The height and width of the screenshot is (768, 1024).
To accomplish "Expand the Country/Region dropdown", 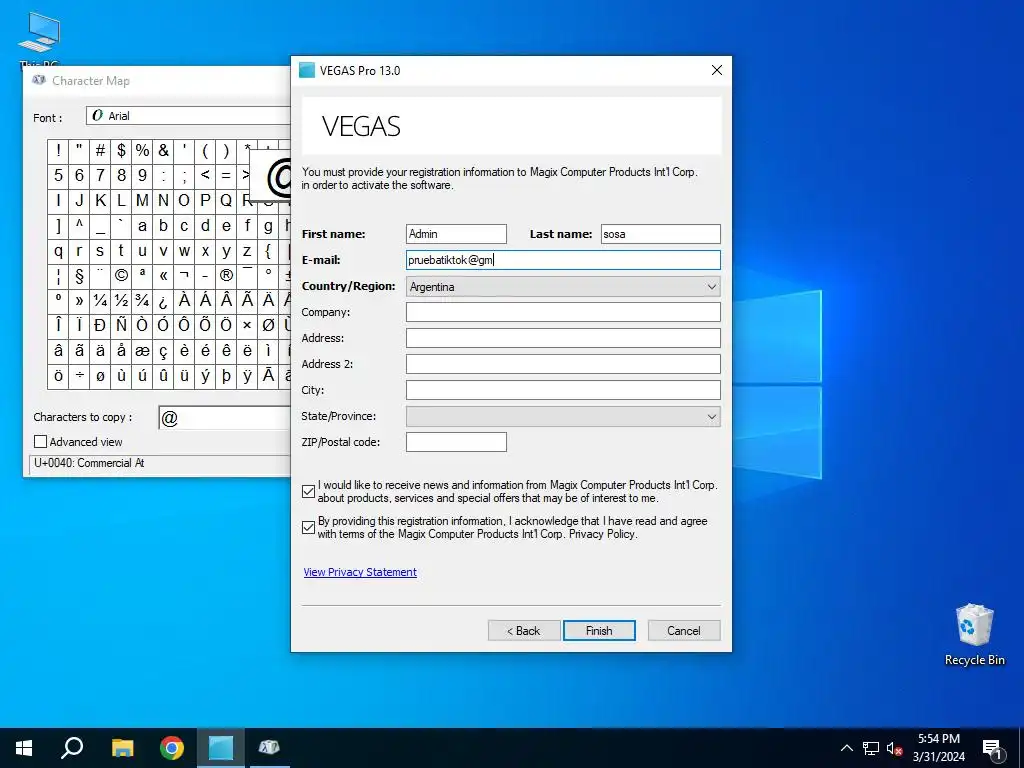I will click(712, 287).
